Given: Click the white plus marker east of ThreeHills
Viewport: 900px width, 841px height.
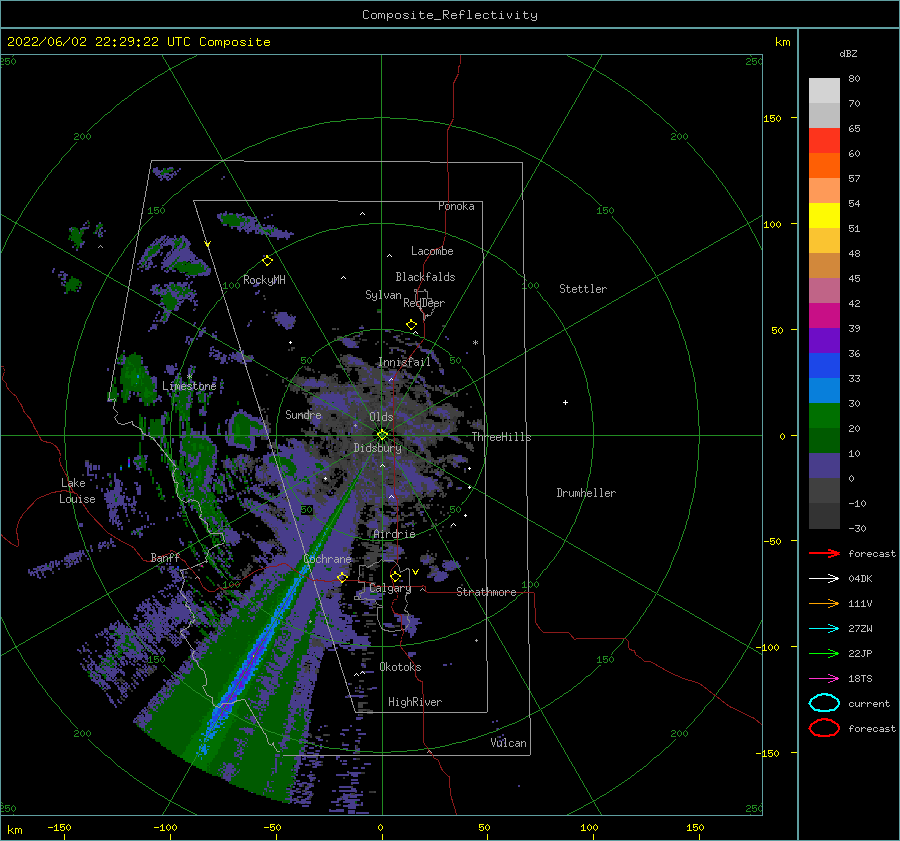Looking at the screenshot, I should [565, 402].
